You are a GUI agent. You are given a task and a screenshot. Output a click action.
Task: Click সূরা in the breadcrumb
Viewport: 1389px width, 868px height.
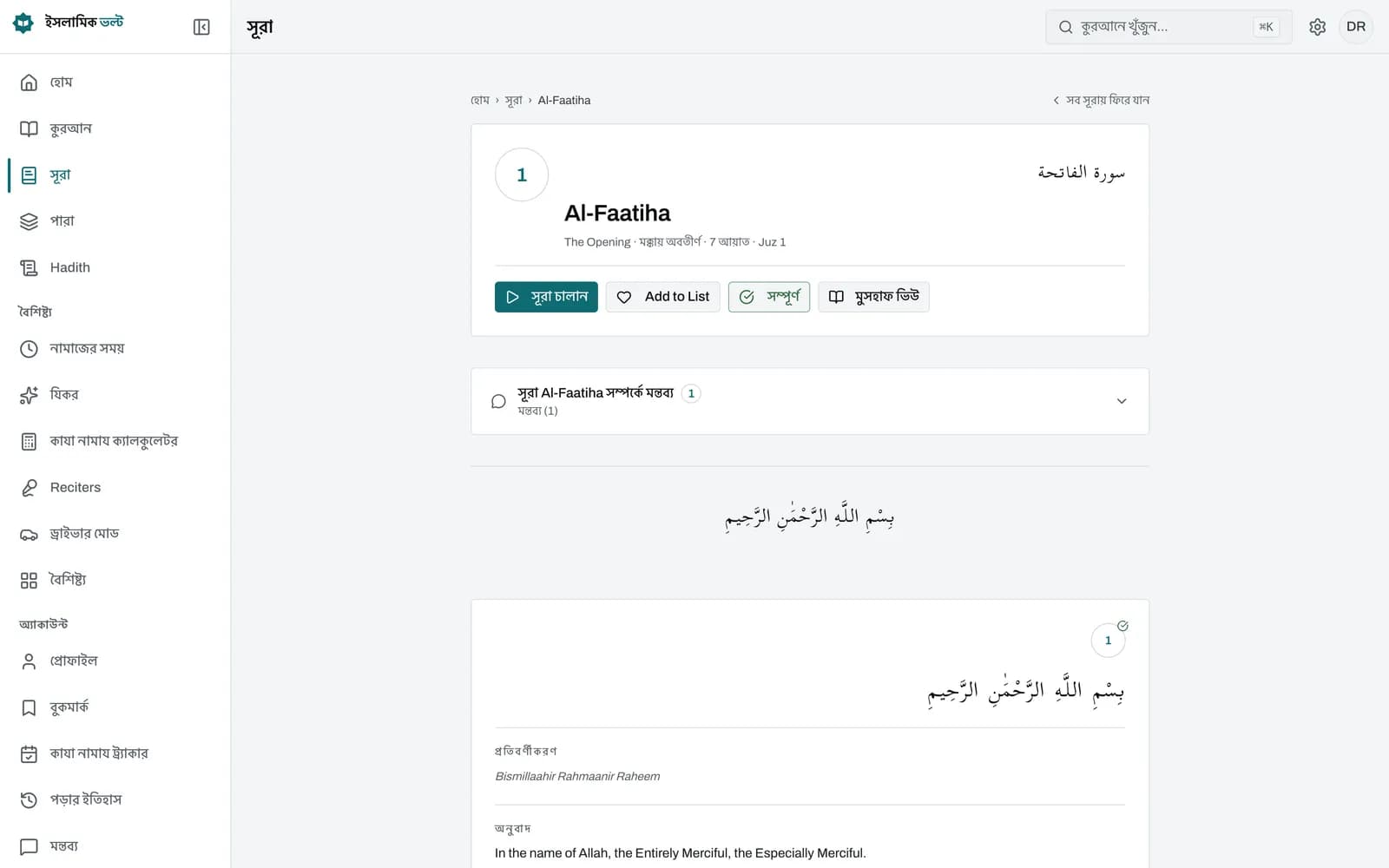(x=514, y=100)
